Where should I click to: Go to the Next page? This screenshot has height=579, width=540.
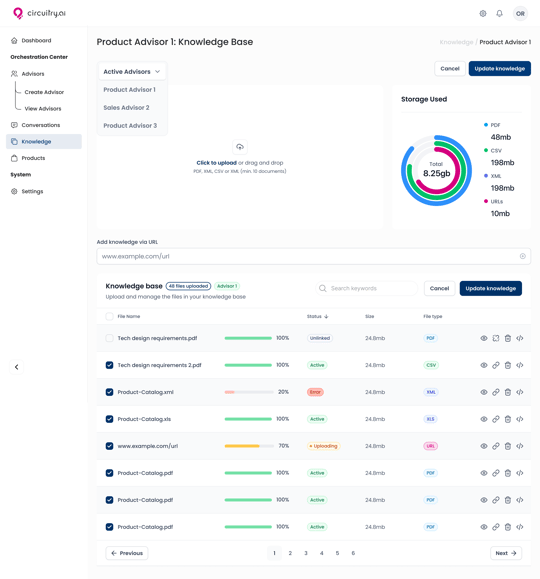coord(506,553)
